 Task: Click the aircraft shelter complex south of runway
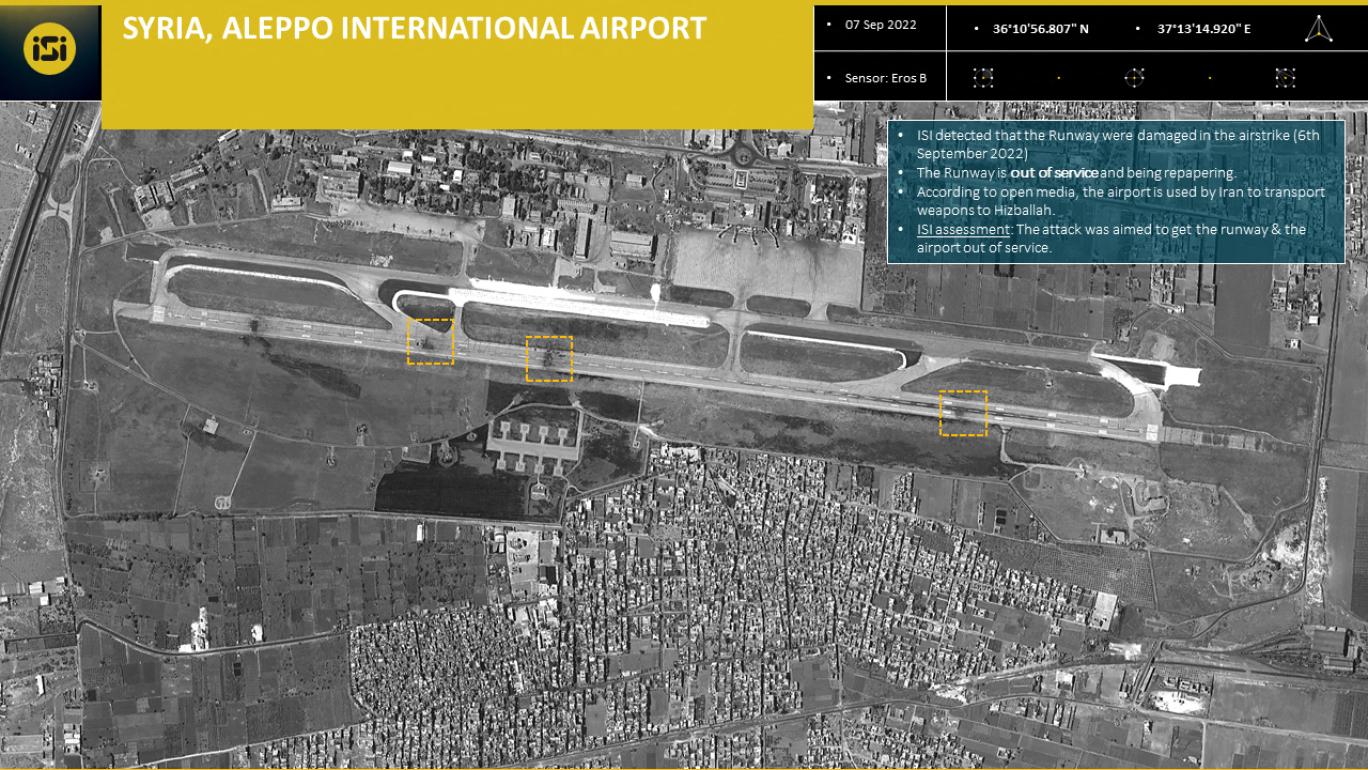pos(532,440)
